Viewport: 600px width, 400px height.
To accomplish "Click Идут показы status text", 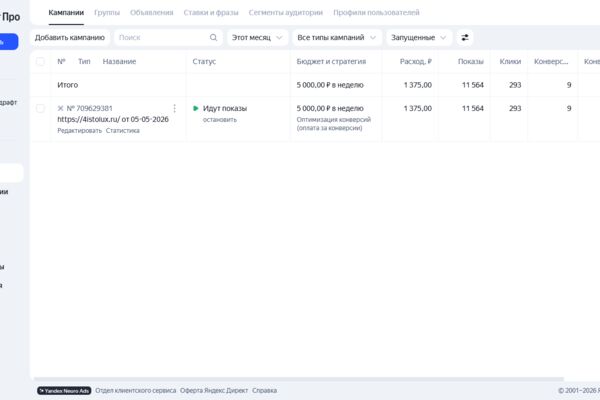I will (x=225, y=108).
